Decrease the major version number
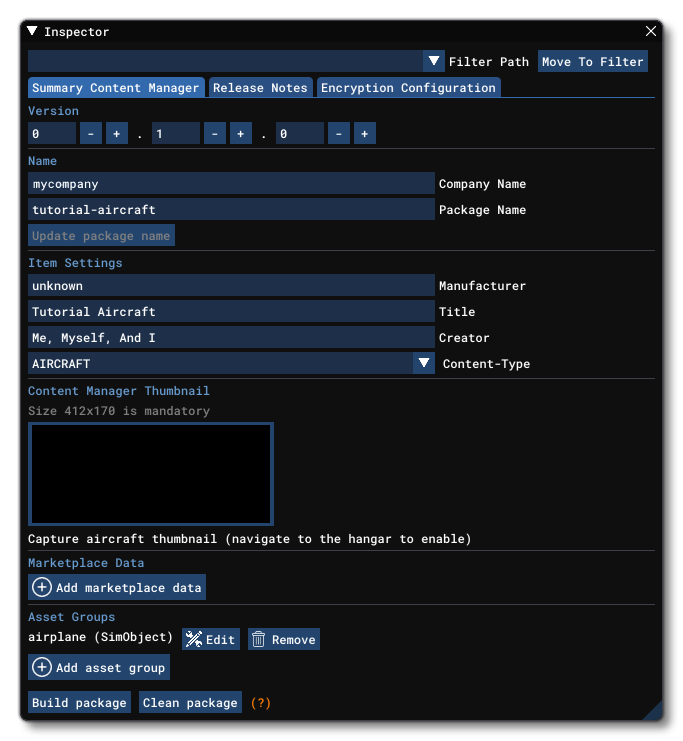 pyautogui.click(x=91, y=134)
